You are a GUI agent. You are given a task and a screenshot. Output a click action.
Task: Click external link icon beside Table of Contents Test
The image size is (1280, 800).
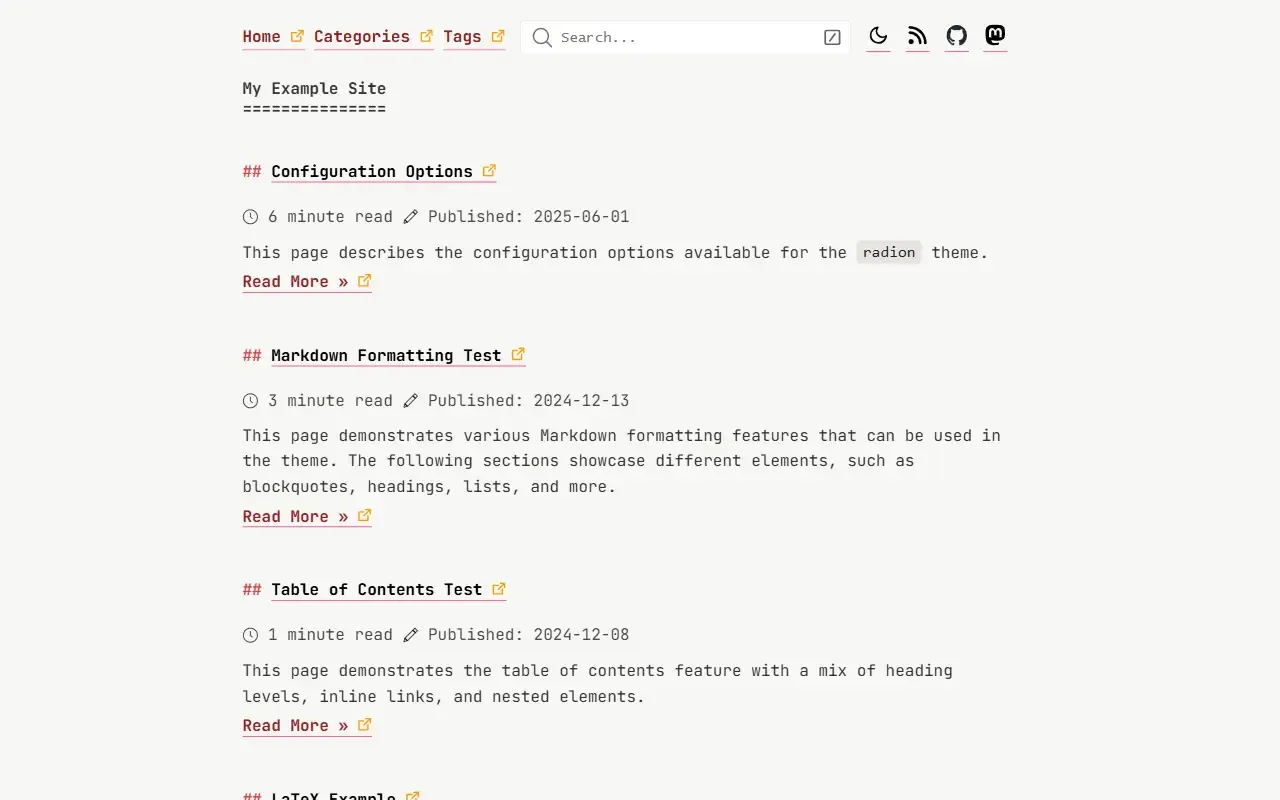click(x=499, y=589)
